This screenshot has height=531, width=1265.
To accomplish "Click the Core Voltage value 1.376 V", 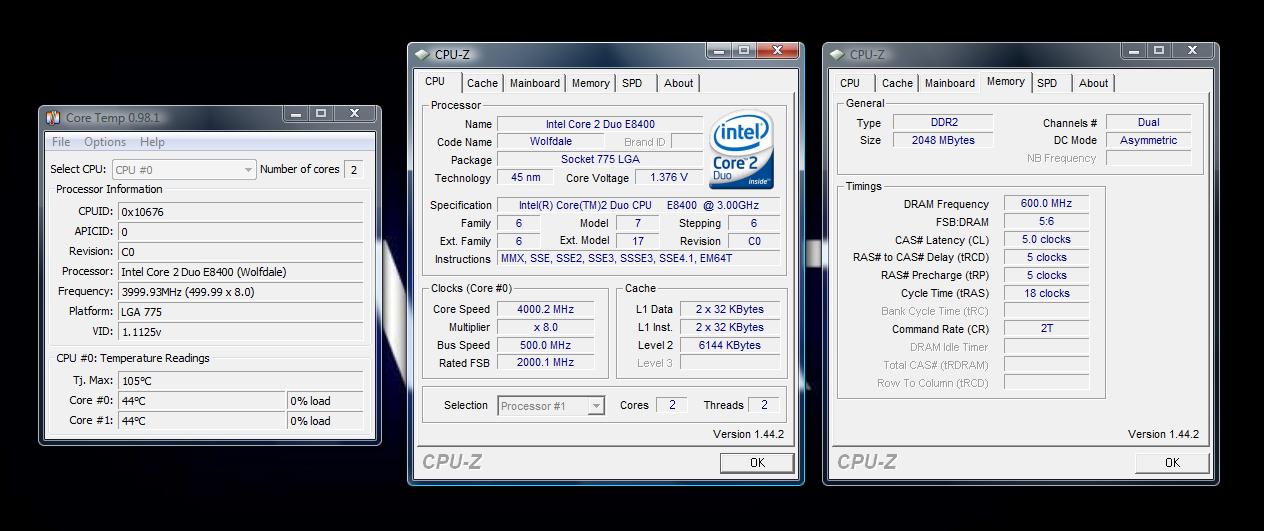I will (669, 178).
